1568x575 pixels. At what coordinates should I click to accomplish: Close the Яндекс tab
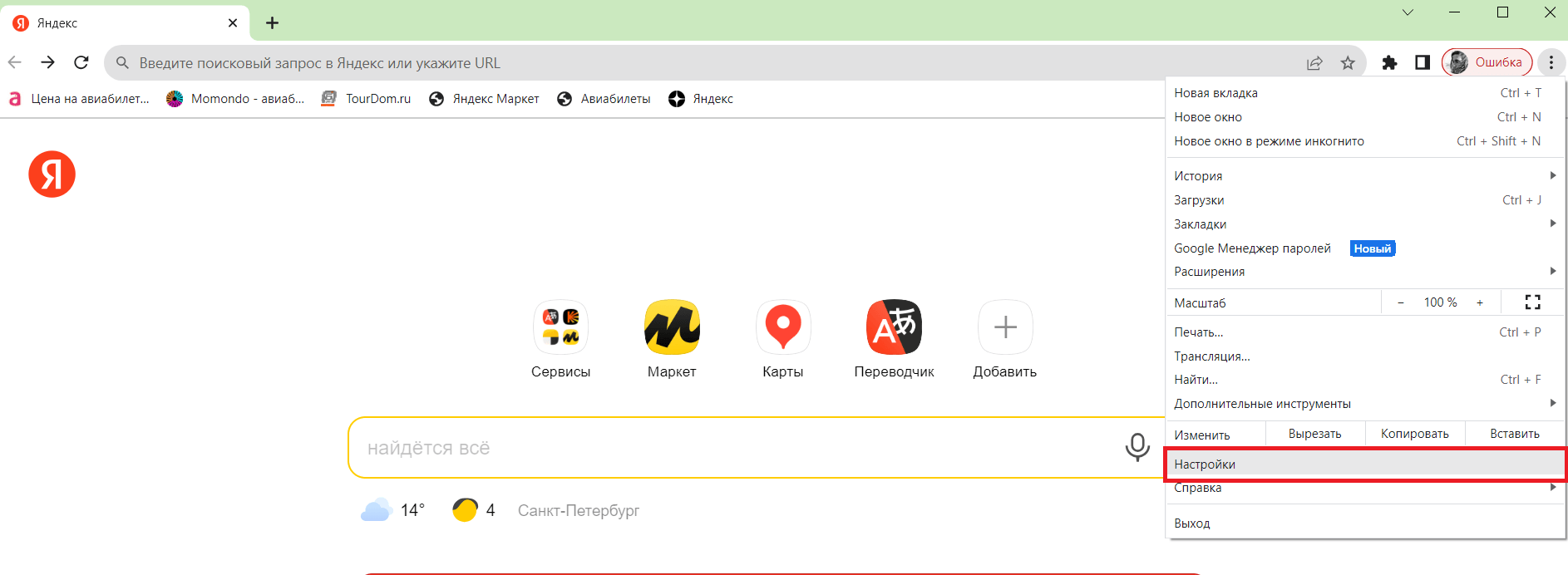[233, 23]
